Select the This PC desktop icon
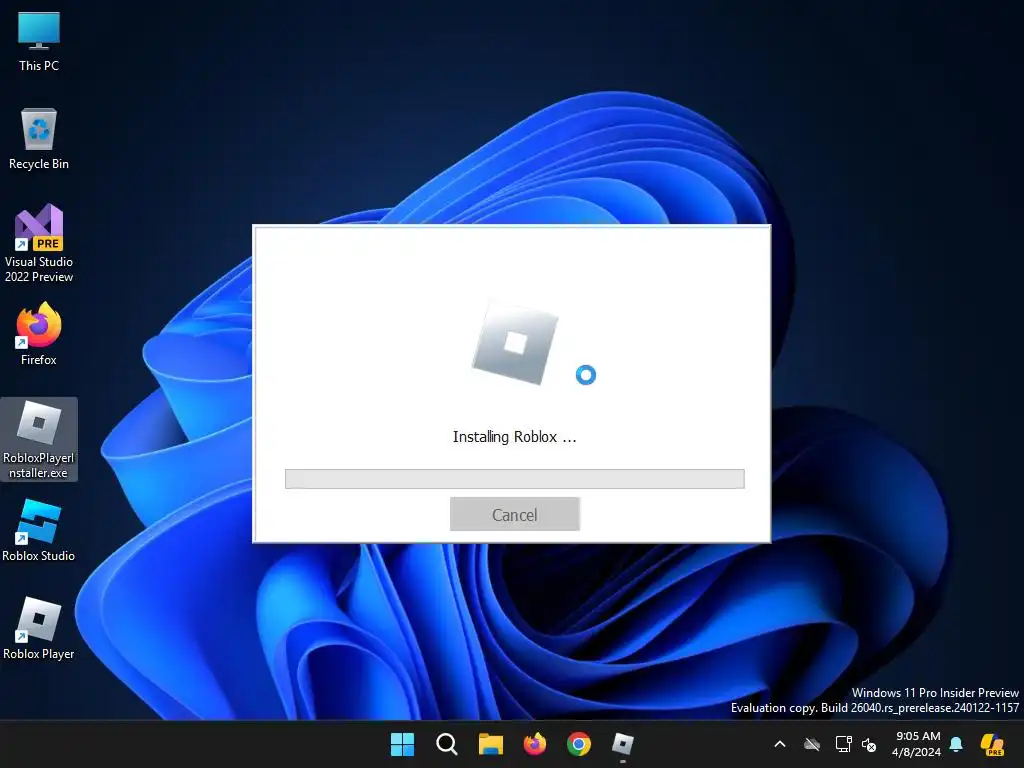 pos(39,41)
